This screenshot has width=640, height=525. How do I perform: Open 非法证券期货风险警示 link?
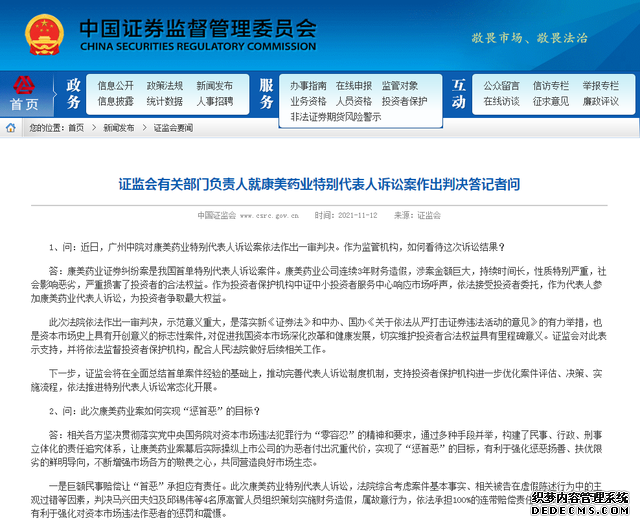[x=336, y=117]
